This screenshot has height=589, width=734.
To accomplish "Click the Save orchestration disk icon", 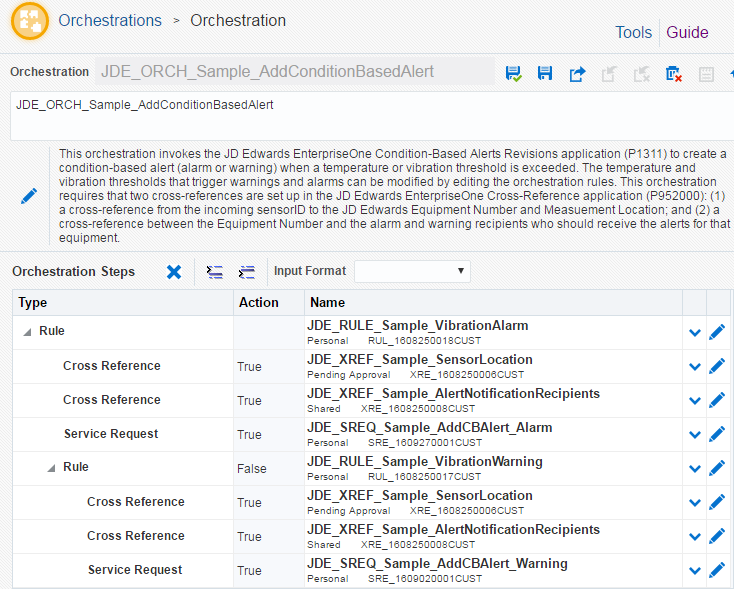I will [545, 73].
